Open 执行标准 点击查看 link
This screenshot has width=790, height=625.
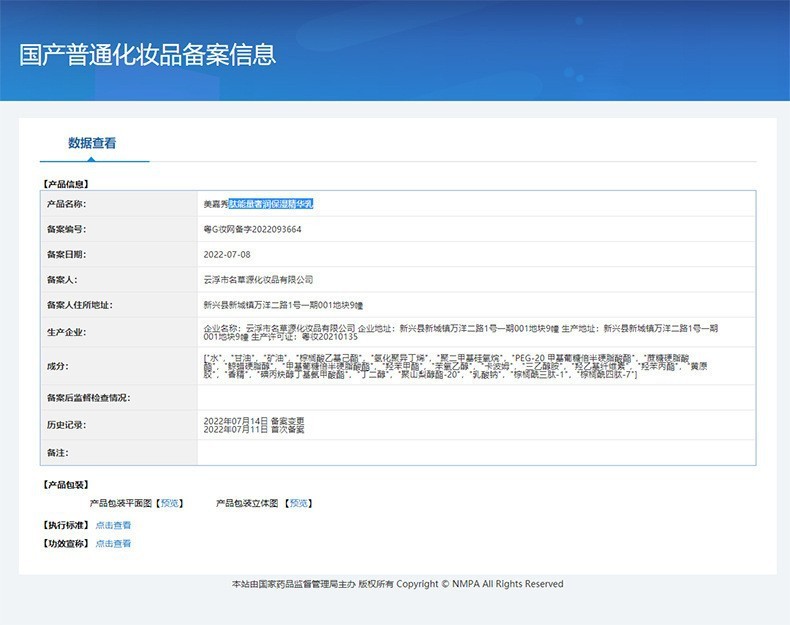(113, 525)
